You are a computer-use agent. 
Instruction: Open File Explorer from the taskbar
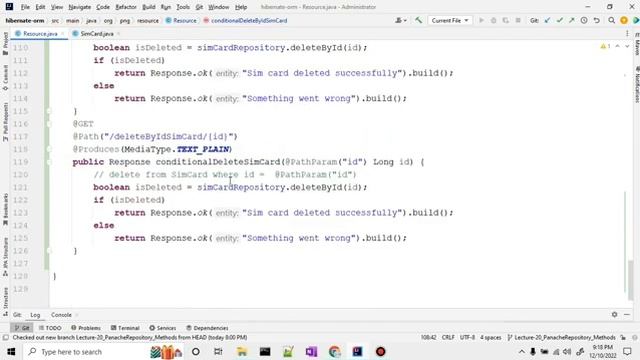[x=242, y=351]
